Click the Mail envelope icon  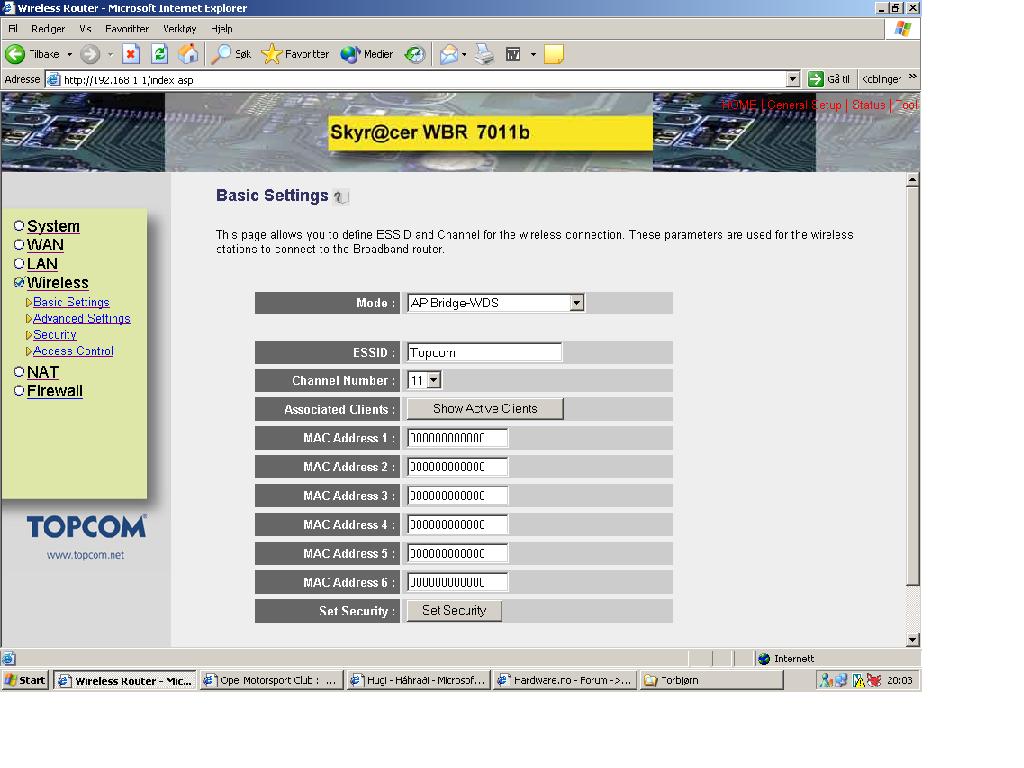coord(449,54)
